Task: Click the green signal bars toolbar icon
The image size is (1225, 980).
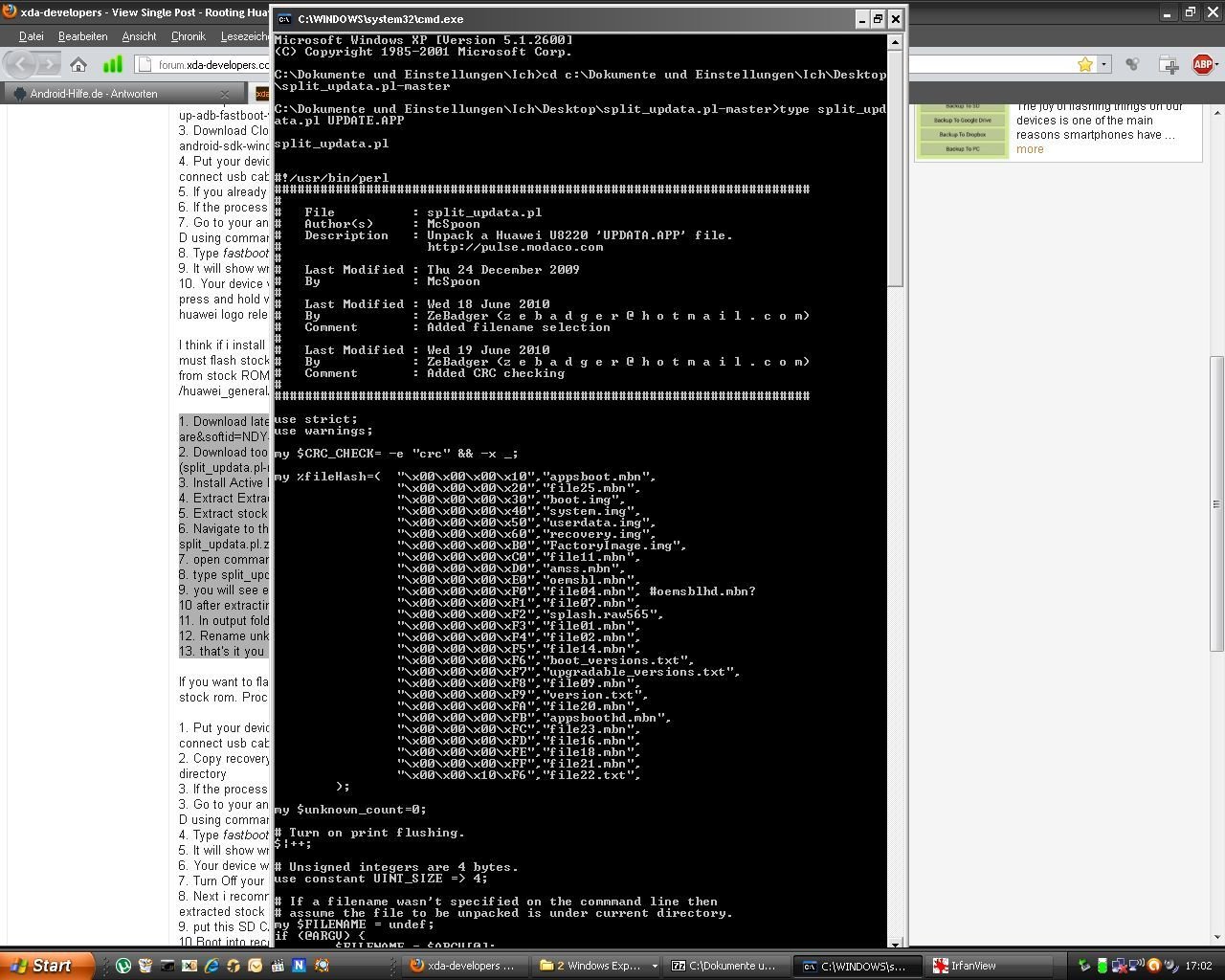Action: tap(112, 64)
